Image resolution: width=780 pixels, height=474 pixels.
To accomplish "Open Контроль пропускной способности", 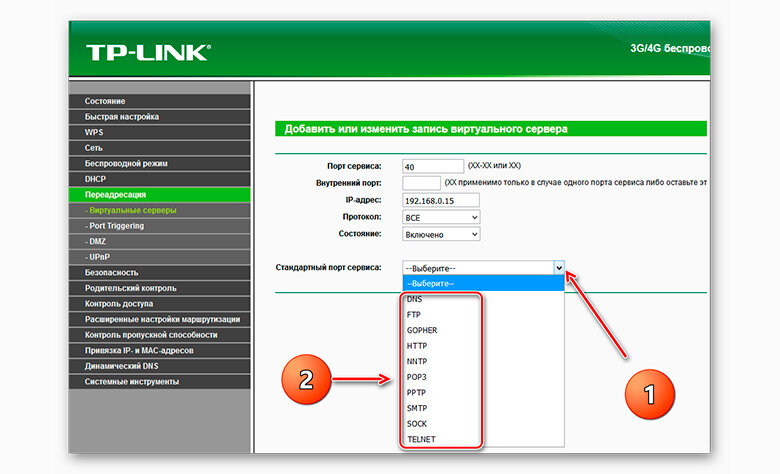I will click(159, 335).
